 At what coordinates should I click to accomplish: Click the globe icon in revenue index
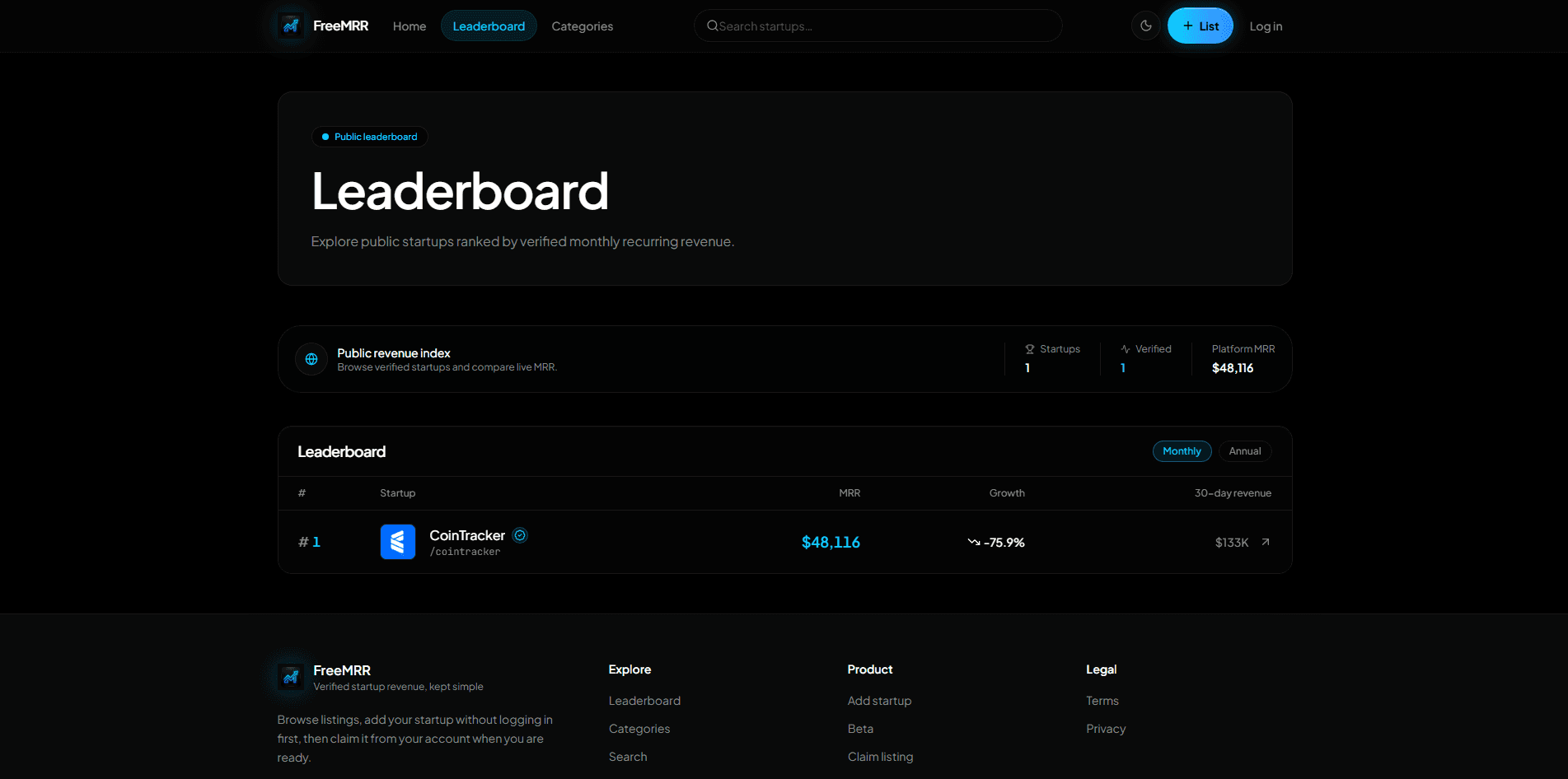311,359
